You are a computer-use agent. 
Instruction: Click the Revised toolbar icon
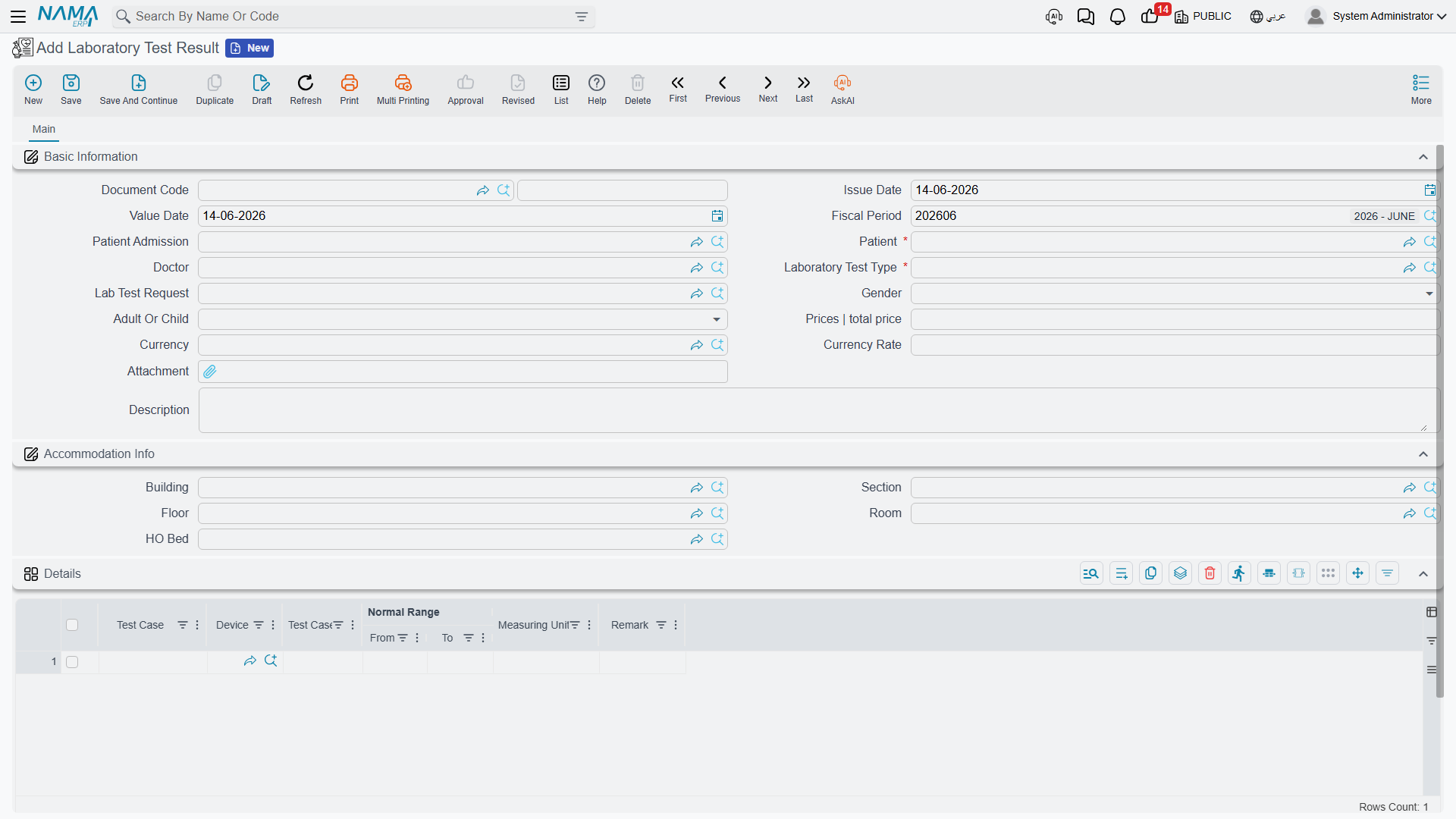pyautogui.click(x=518, y=83)
